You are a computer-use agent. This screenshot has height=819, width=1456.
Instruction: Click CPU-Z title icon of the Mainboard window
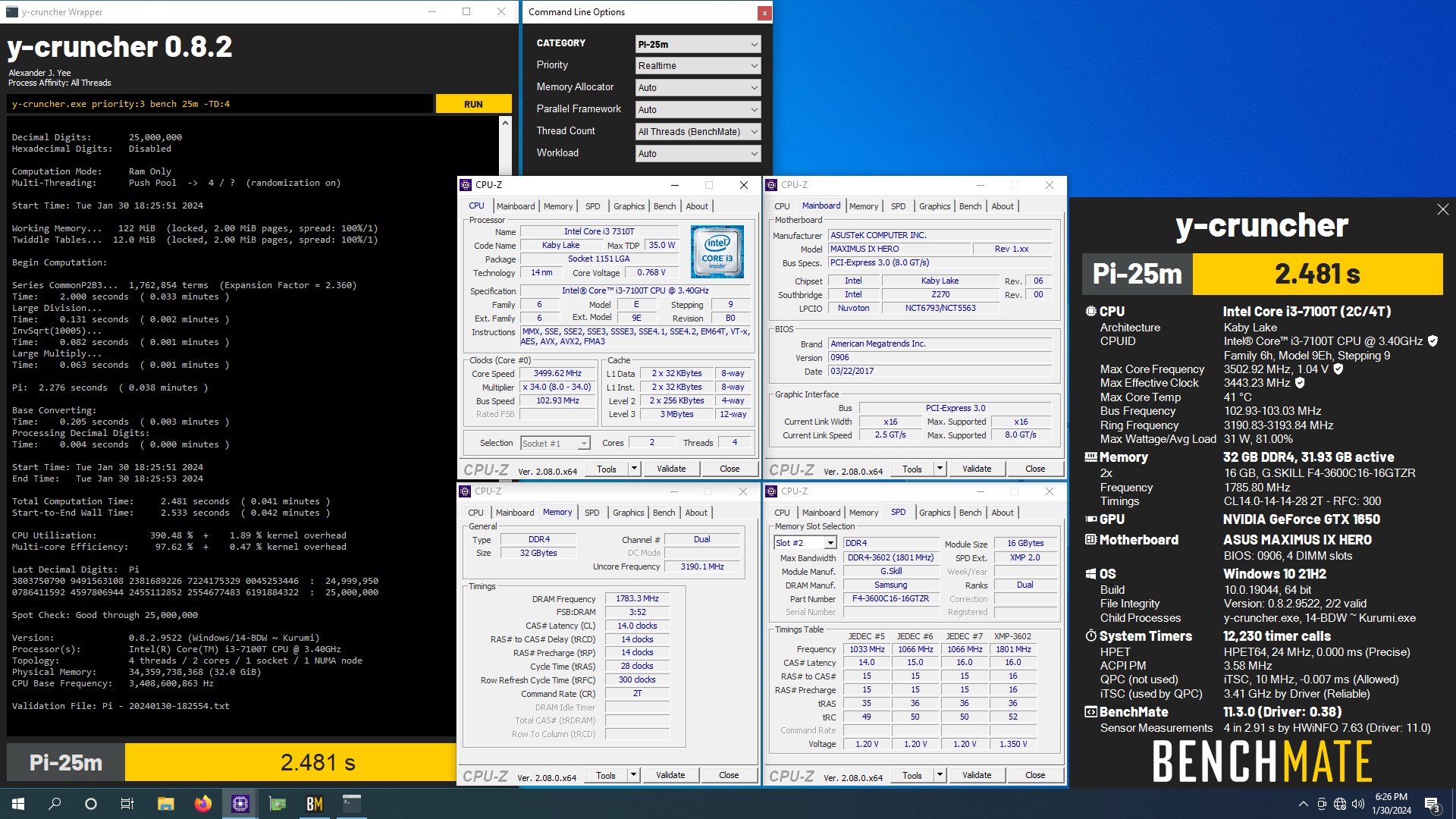click(771, 185)
